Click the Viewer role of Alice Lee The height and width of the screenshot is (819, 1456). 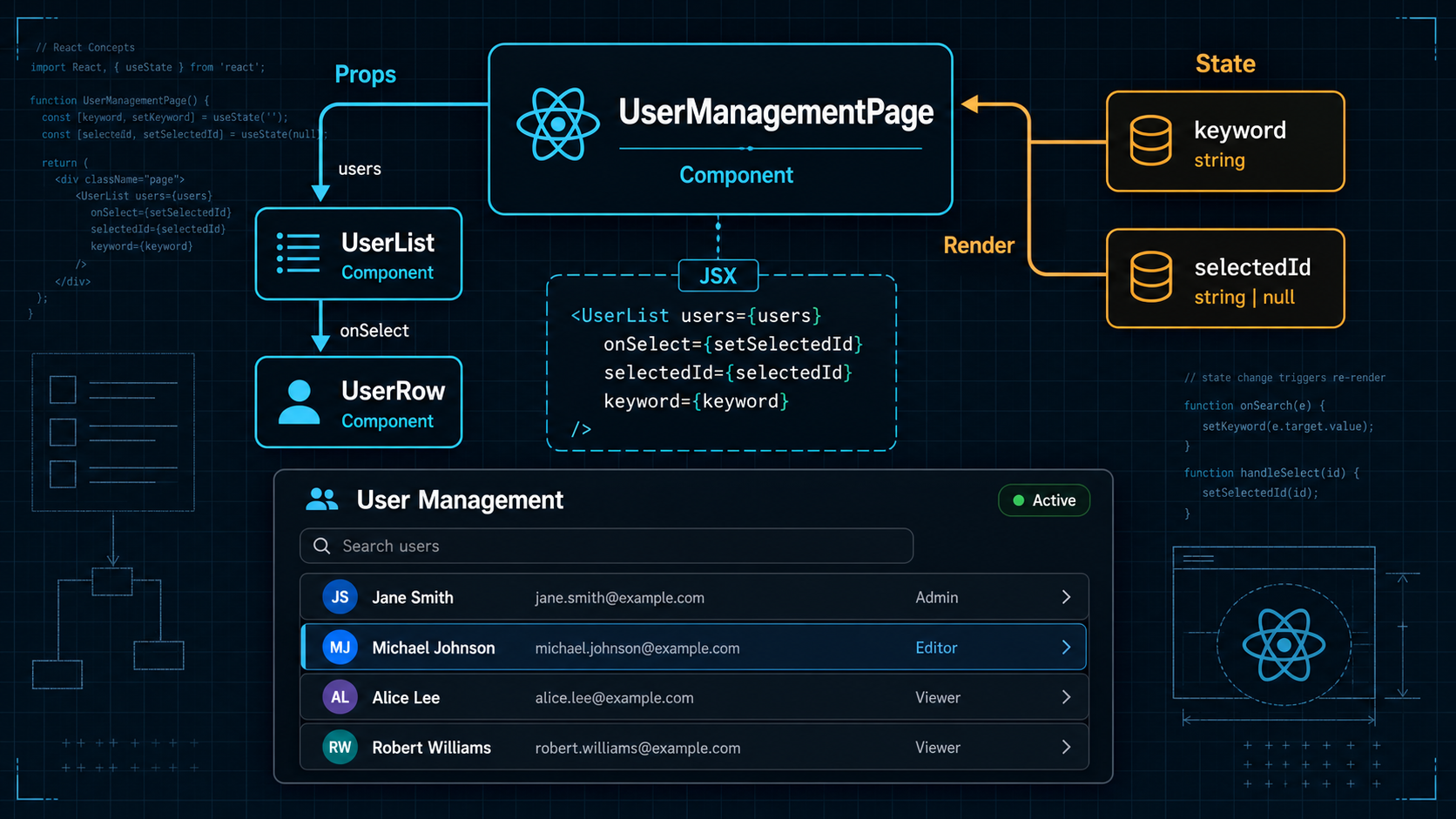click(x=938, y=698)
